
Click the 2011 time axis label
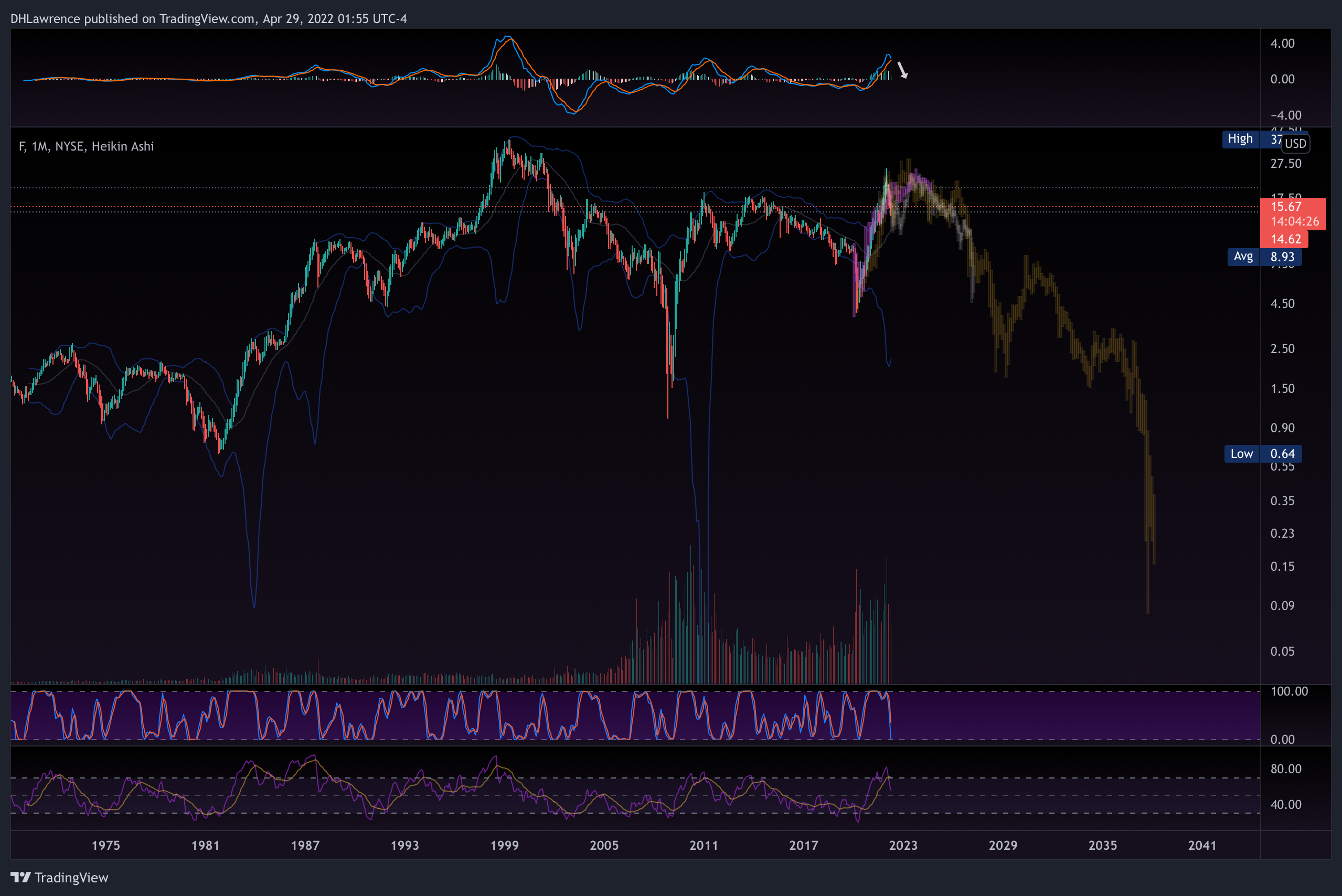[704, 845]
